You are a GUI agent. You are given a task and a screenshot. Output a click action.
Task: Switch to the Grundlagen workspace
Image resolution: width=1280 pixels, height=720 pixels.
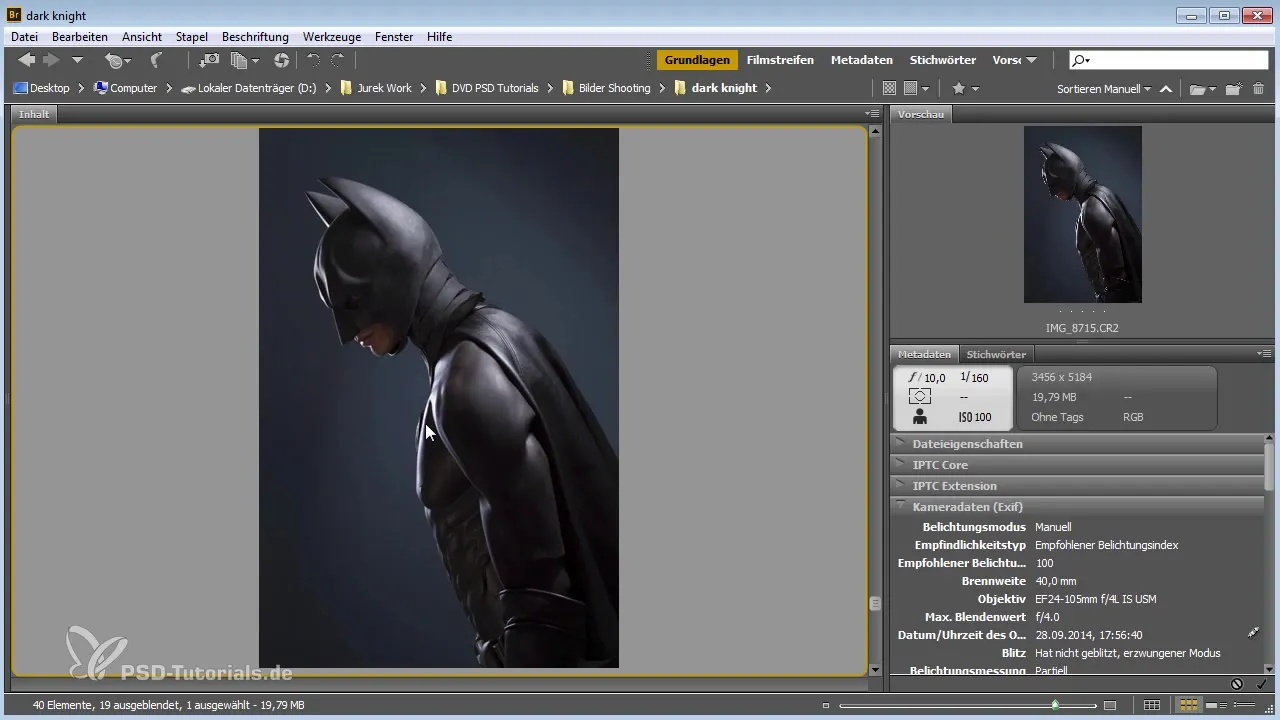pyautogui.click(x=697, y=60)
